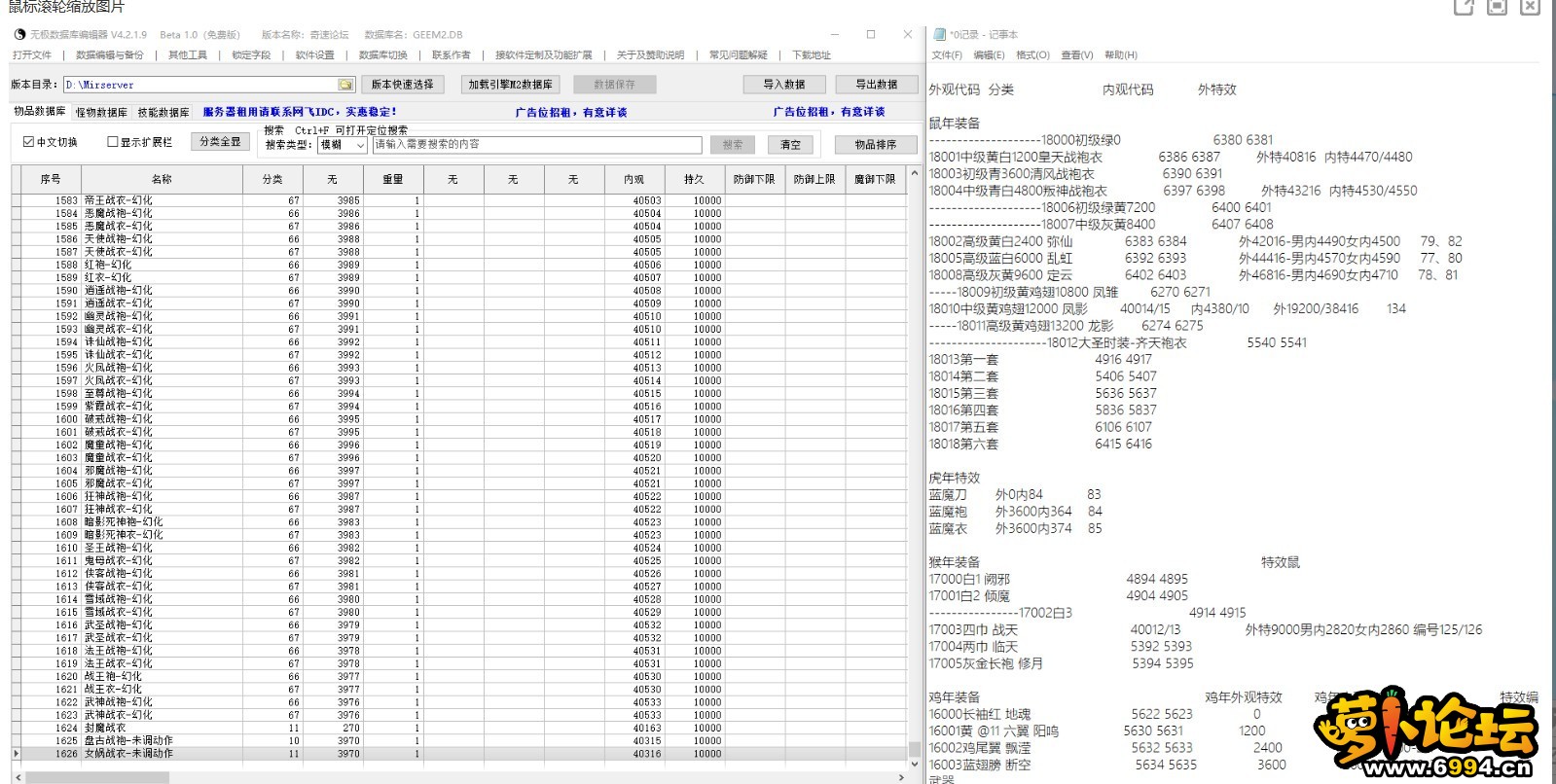Click the table's vertical scrollbar down arrow
1556x784 pixels.
pyautogui.click(x=914, y=765)
